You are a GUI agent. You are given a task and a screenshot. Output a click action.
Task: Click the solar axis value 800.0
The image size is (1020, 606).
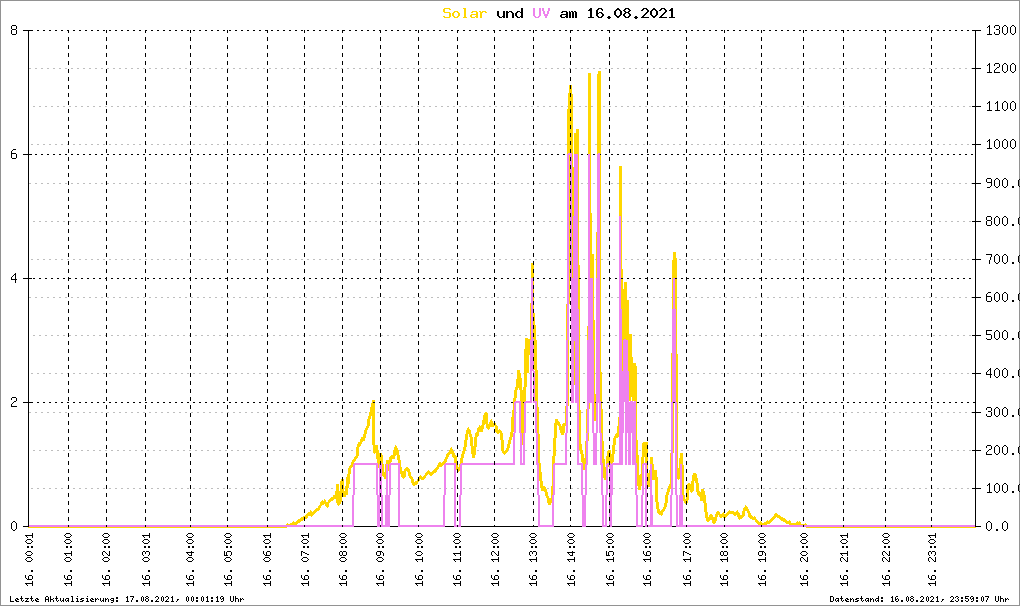point(1002,221)
